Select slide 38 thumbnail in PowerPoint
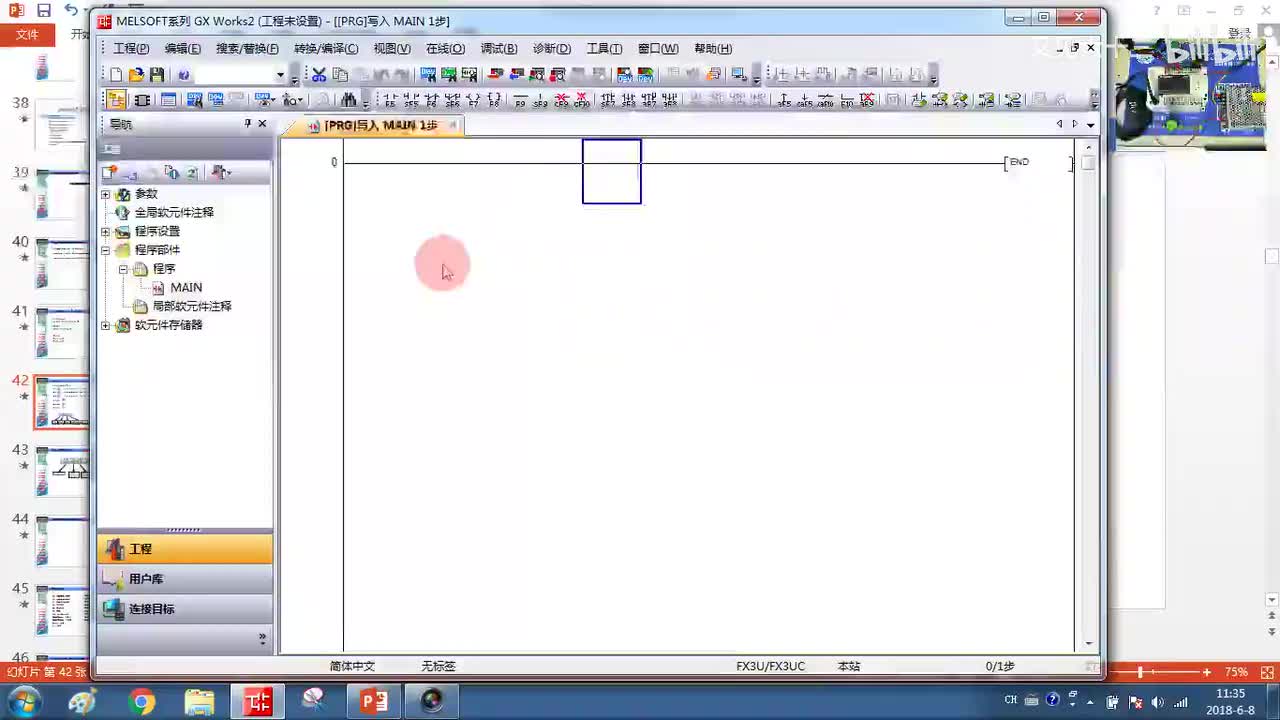This screenshot has height=720, width=1280. tap(62, 126)
